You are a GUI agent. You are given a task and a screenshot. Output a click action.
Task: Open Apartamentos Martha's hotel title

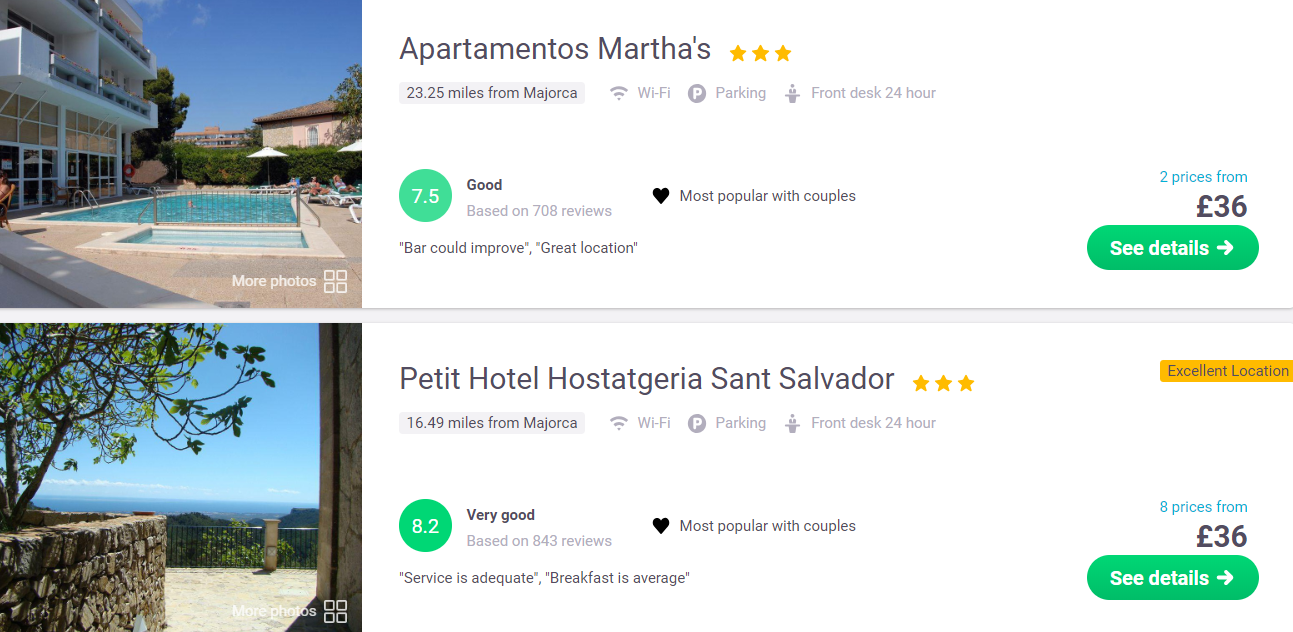pos(555,48)
